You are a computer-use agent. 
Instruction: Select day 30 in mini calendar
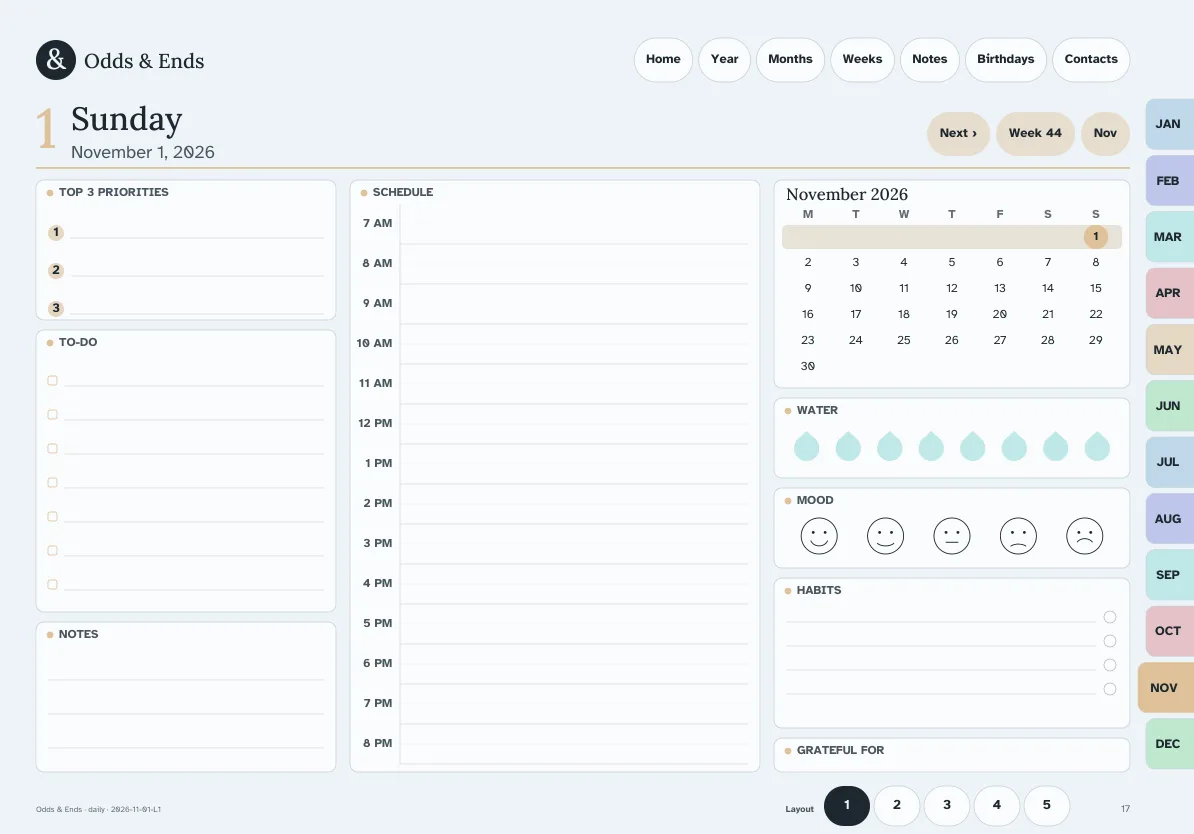pos(808,366)
